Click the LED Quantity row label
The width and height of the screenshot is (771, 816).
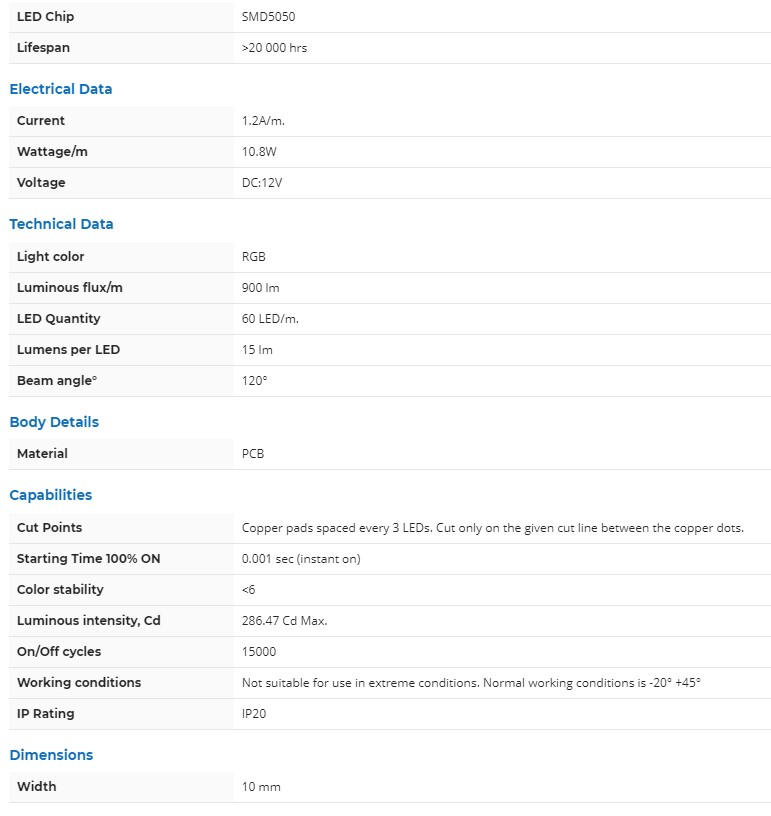point(58,319)
